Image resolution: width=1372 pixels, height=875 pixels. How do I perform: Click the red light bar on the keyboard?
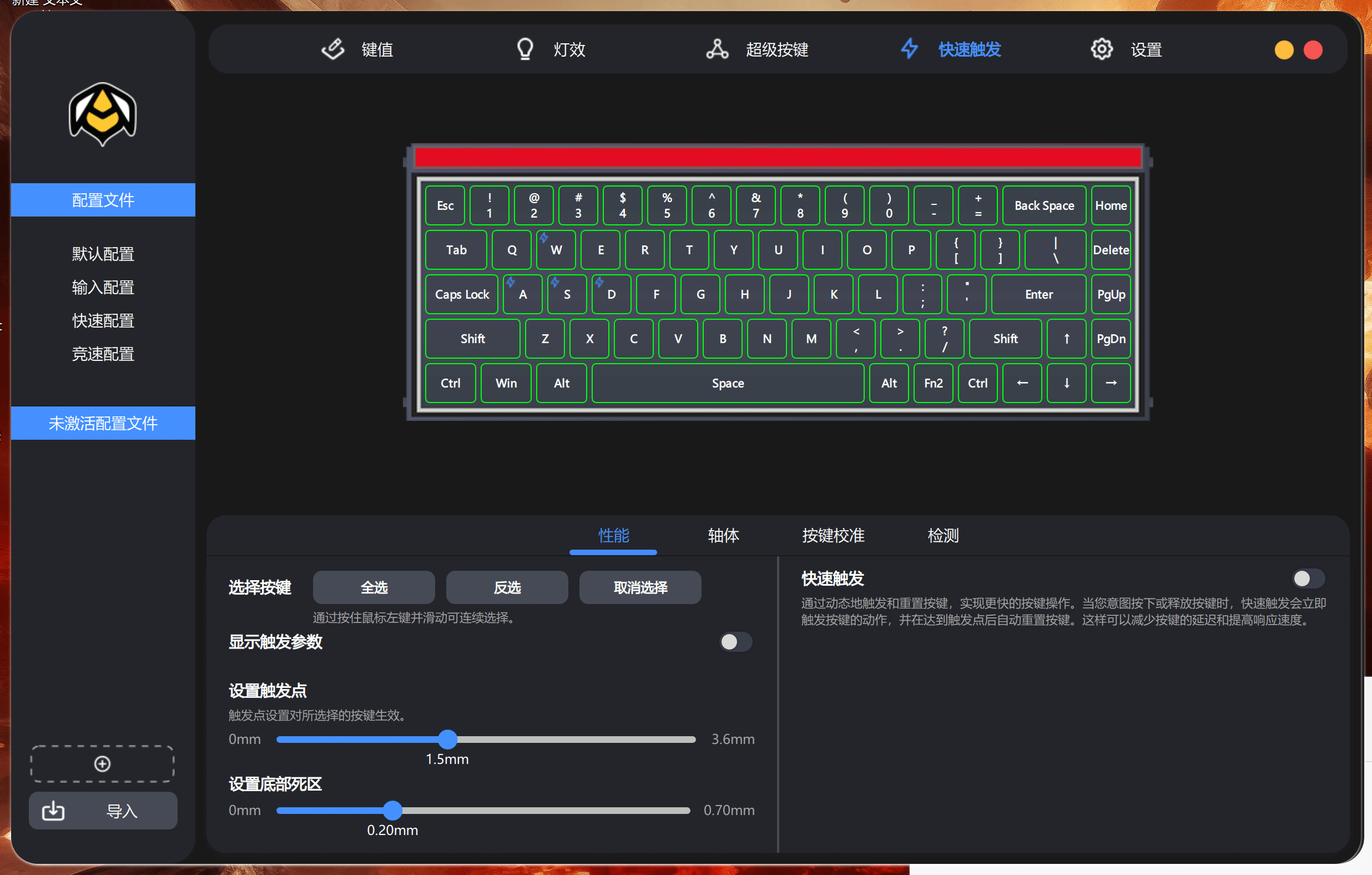[x=778, y=157]
